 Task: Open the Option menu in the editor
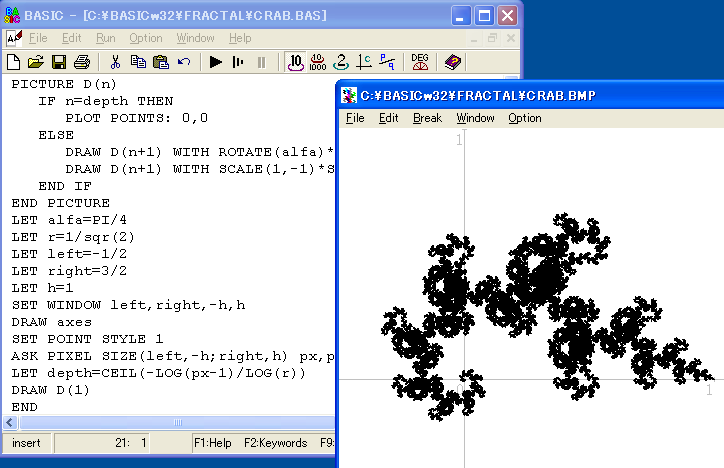coord(145,38)
